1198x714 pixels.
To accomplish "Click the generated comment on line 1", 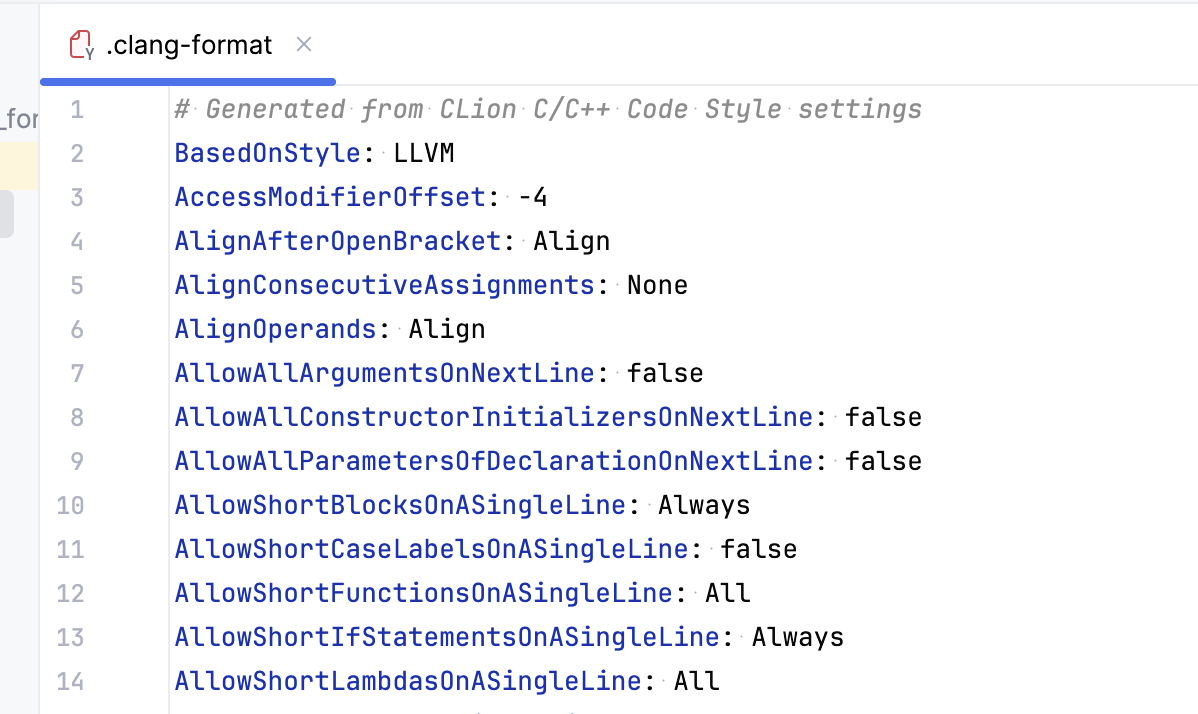I will pyautogui.click(x=547, y=109).
